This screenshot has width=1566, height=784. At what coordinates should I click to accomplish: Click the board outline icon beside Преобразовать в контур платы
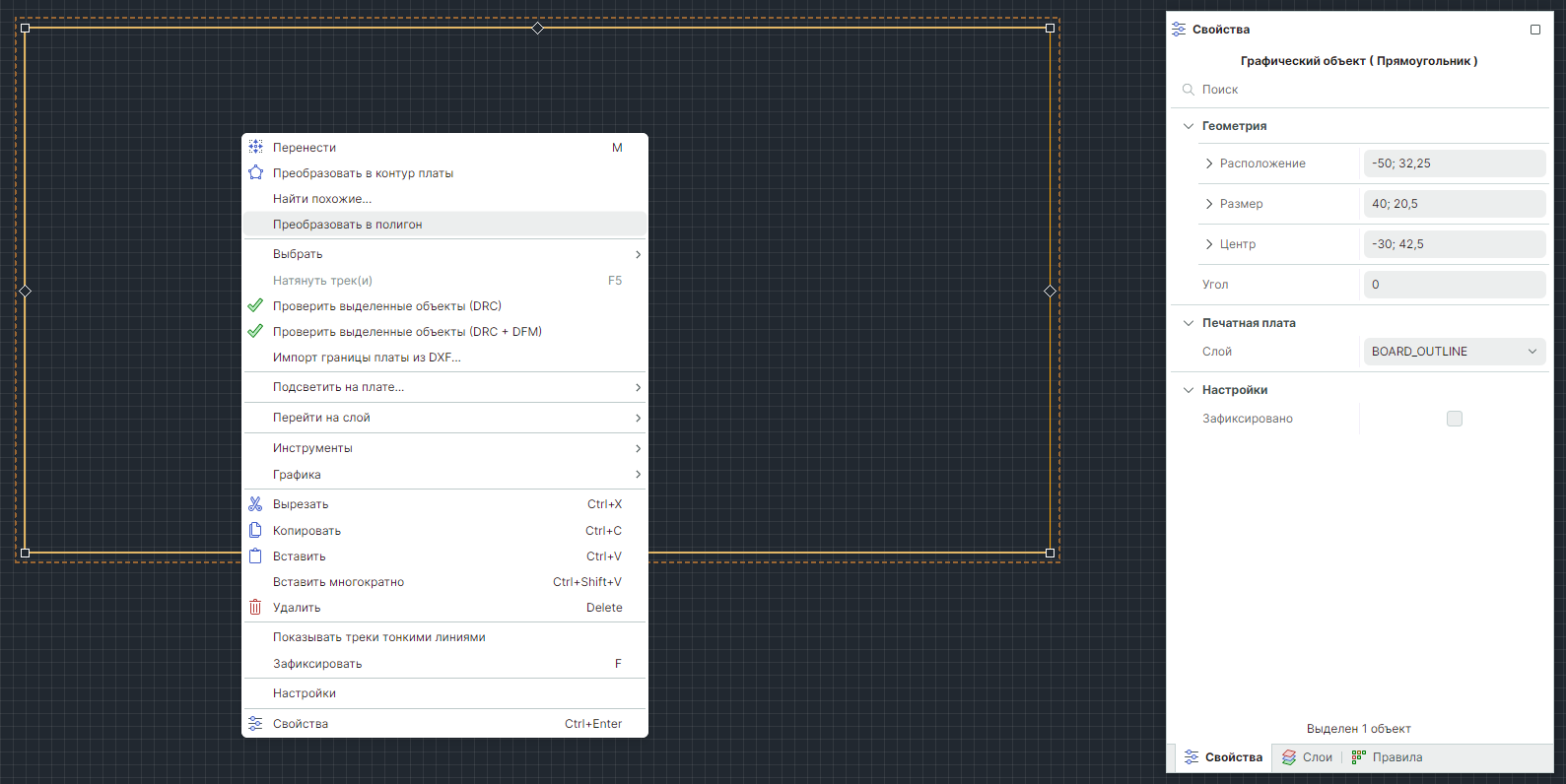[255, 172]
